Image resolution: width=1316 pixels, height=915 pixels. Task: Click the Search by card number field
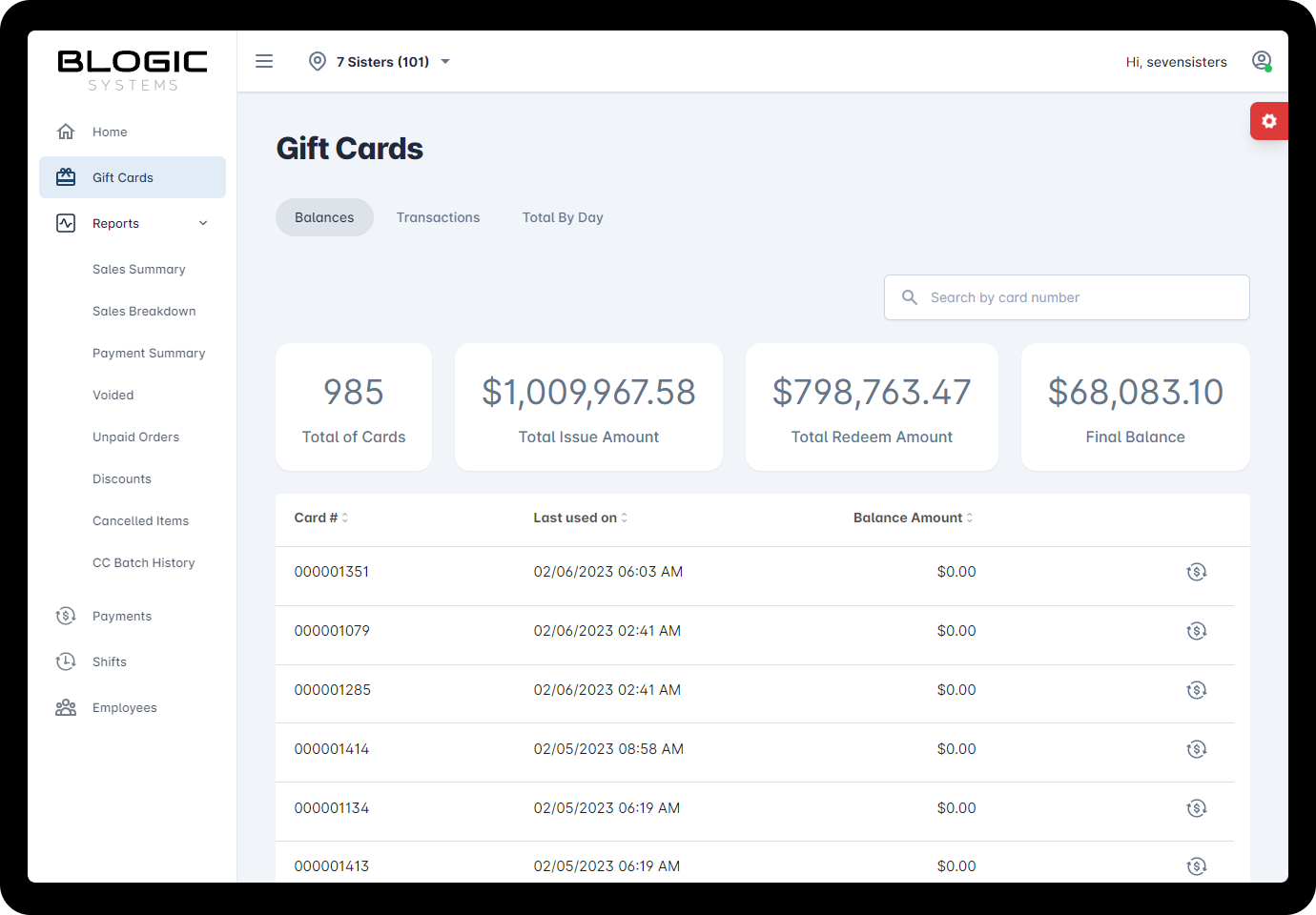(1066, 297)
